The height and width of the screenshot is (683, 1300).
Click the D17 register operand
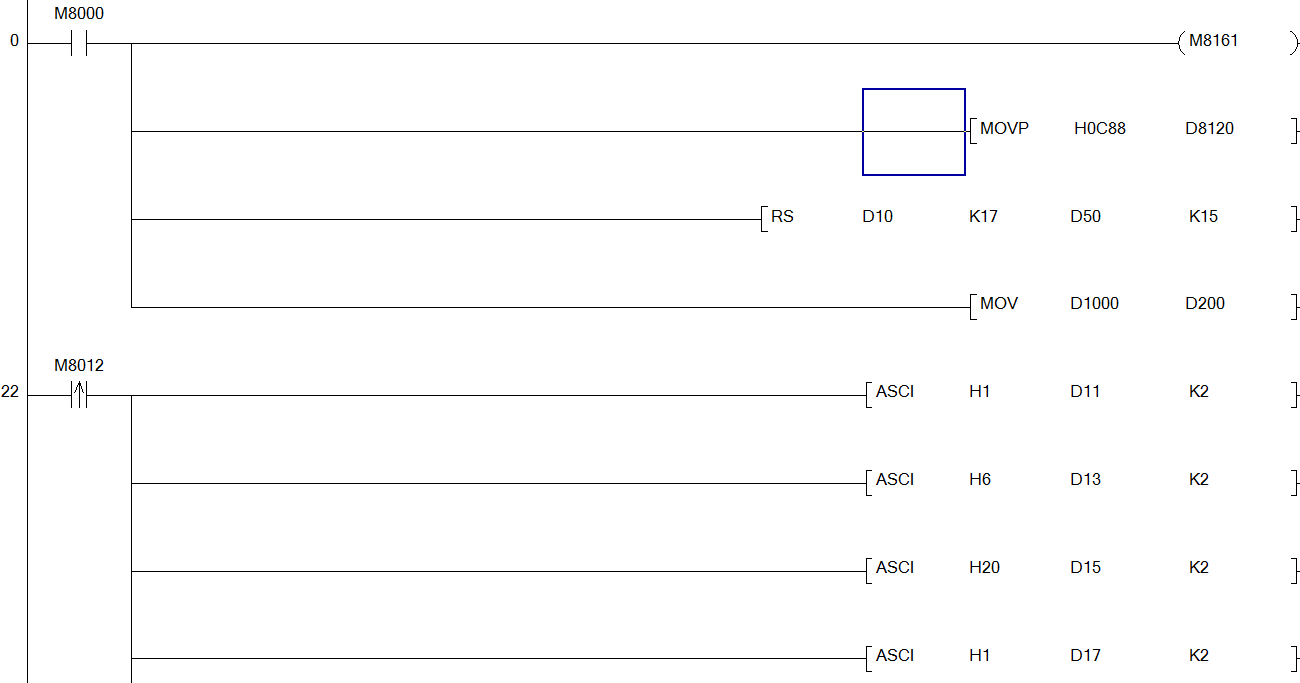1085,656
